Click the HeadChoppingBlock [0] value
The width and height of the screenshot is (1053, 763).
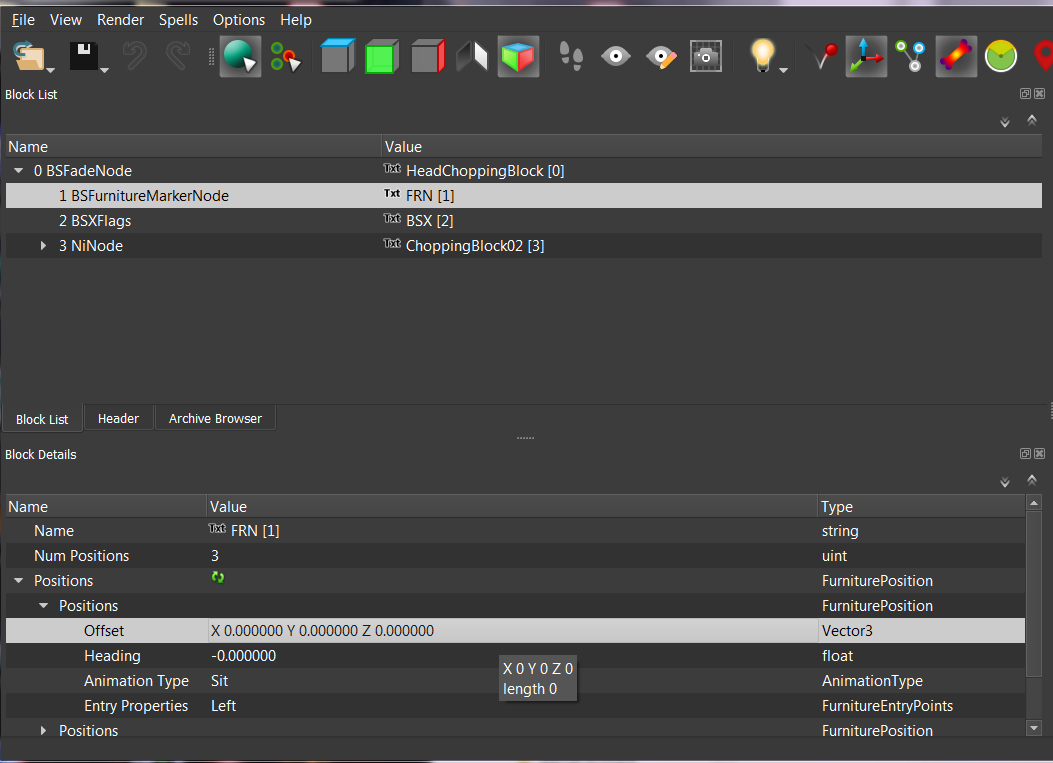[485, 171]
